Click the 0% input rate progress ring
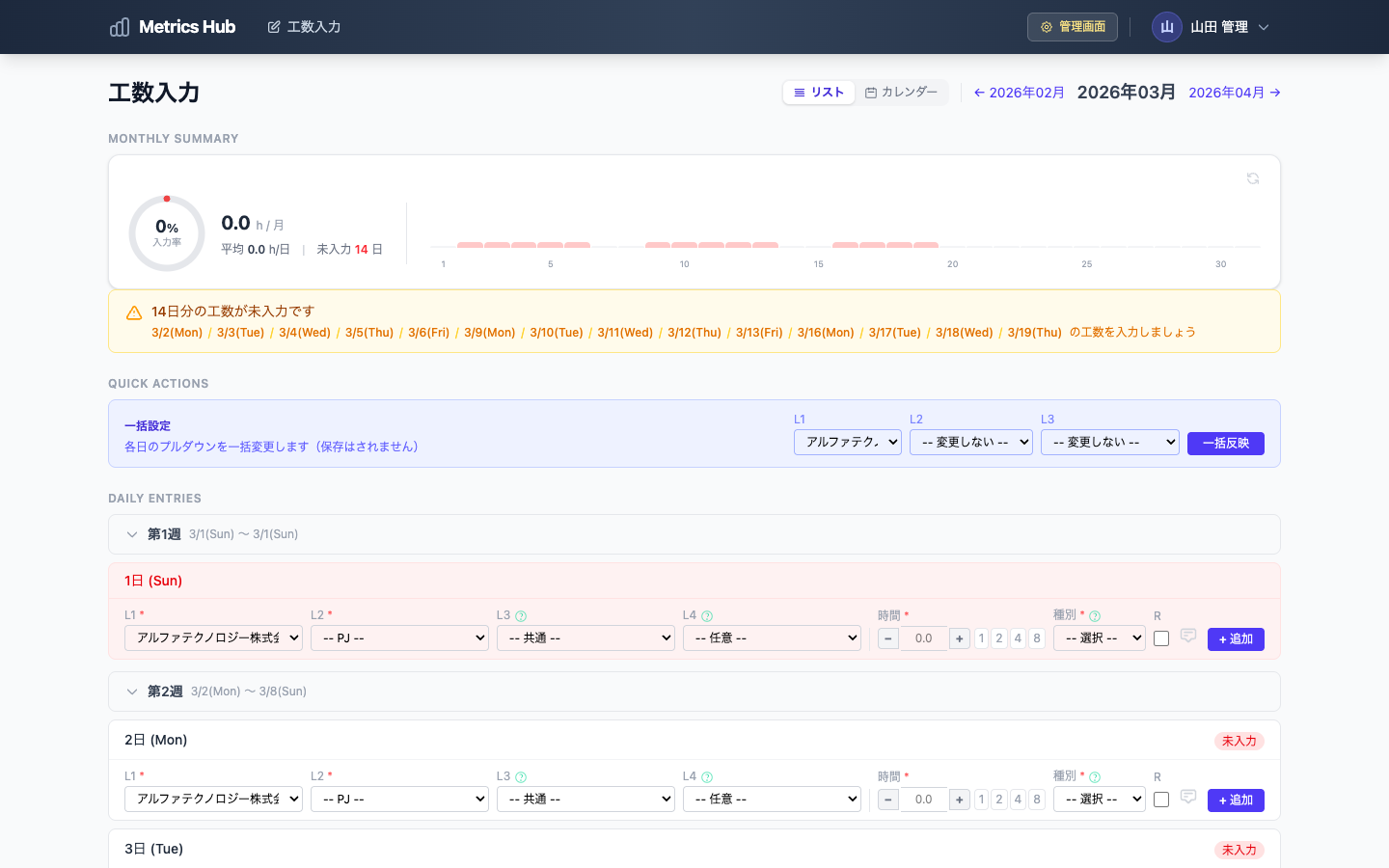 click(167, 233)
